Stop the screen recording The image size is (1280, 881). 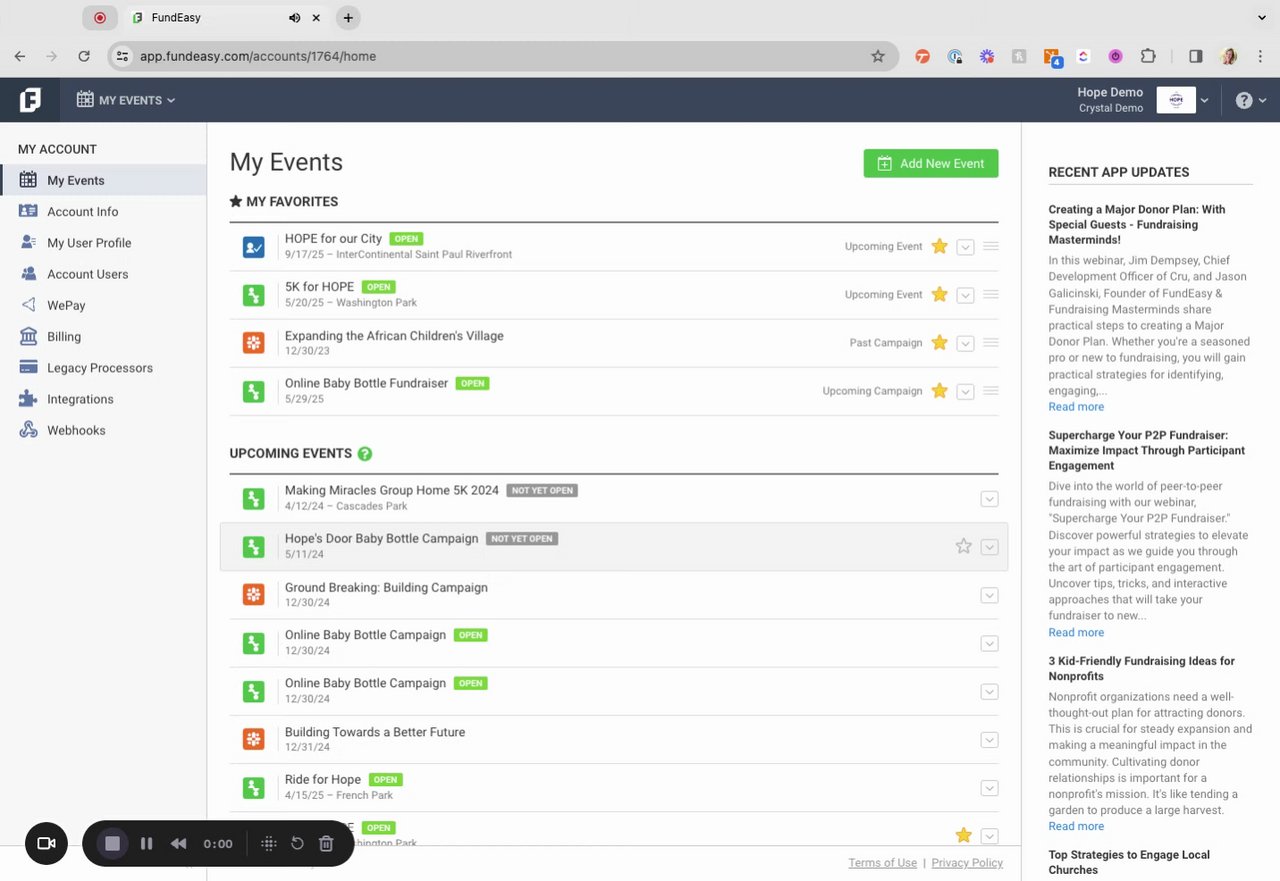click(113, 844)
